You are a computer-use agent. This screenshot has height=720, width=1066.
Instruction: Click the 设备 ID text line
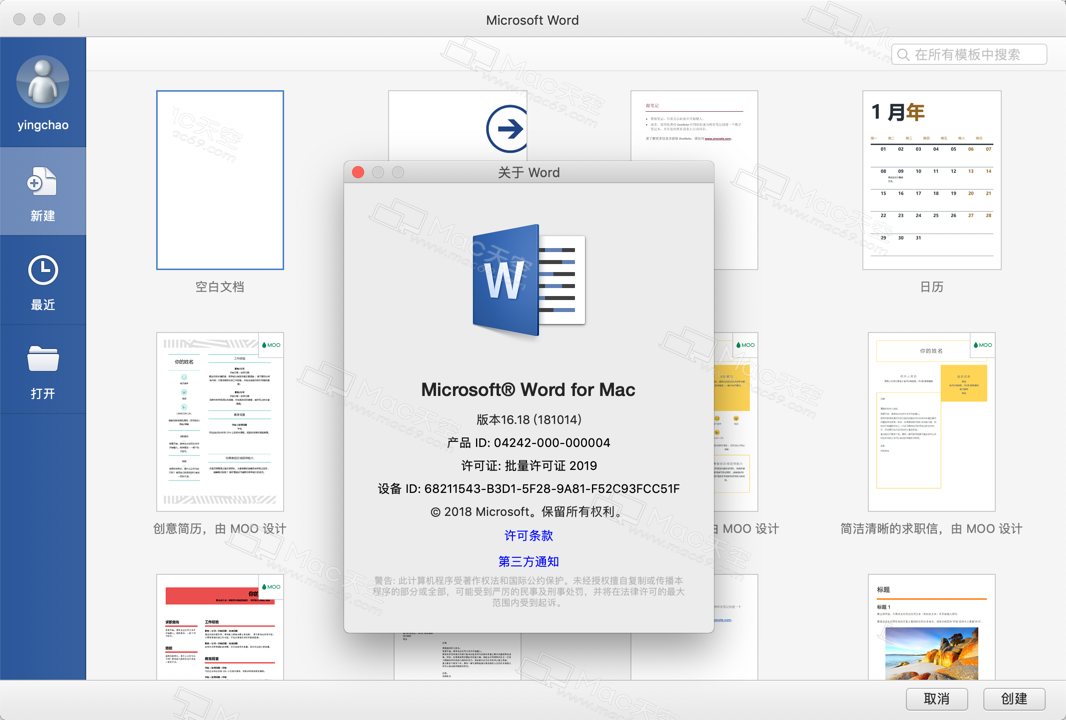click(x=528, y=489)
